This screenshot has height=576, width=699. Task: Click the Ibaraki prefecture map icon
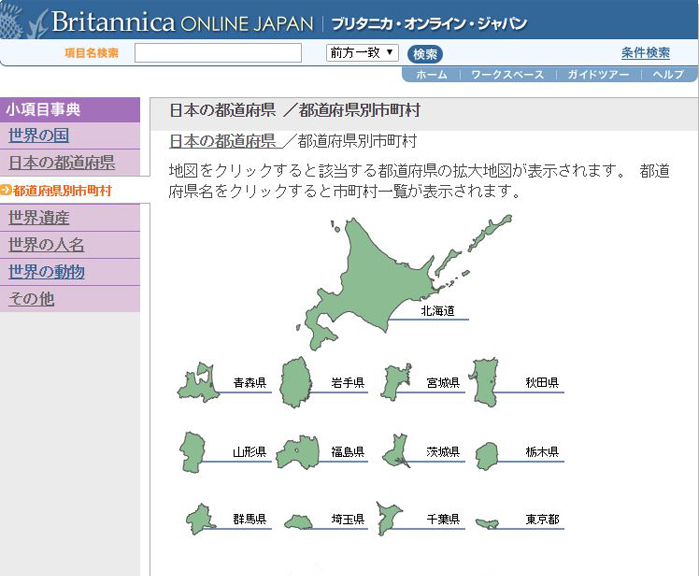tap(396, 451)
